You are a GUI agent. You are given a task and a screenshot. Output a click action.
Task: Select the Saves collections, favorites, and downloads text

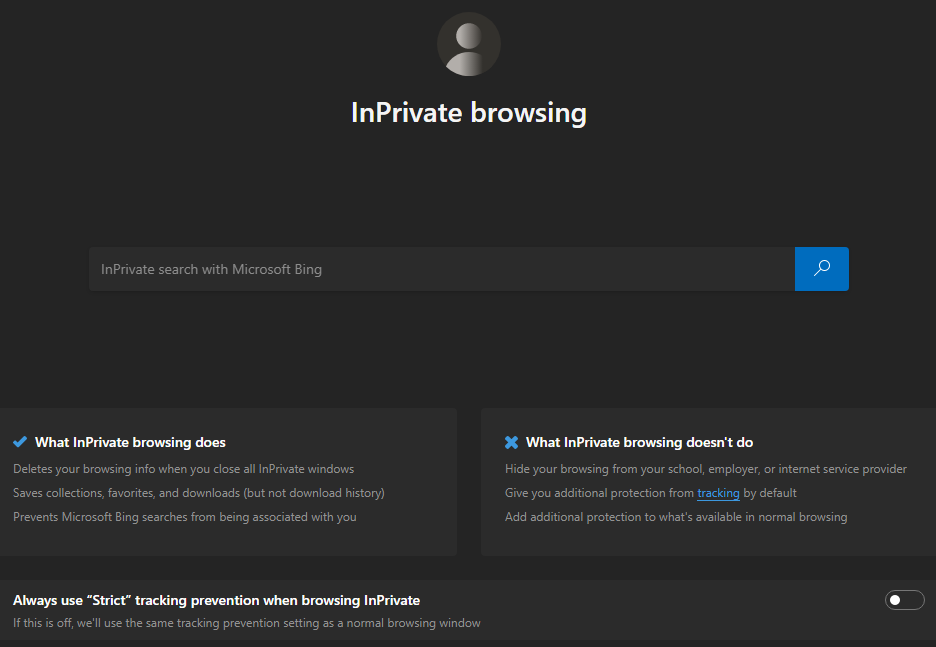click(218, 492)
